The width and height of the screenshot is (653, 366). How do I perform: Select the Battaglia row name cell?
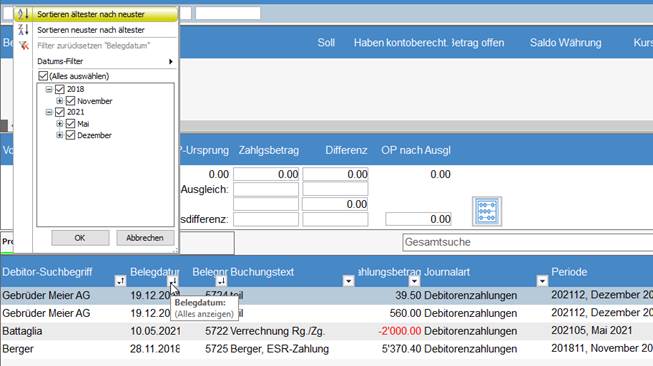tap(22, 331)
